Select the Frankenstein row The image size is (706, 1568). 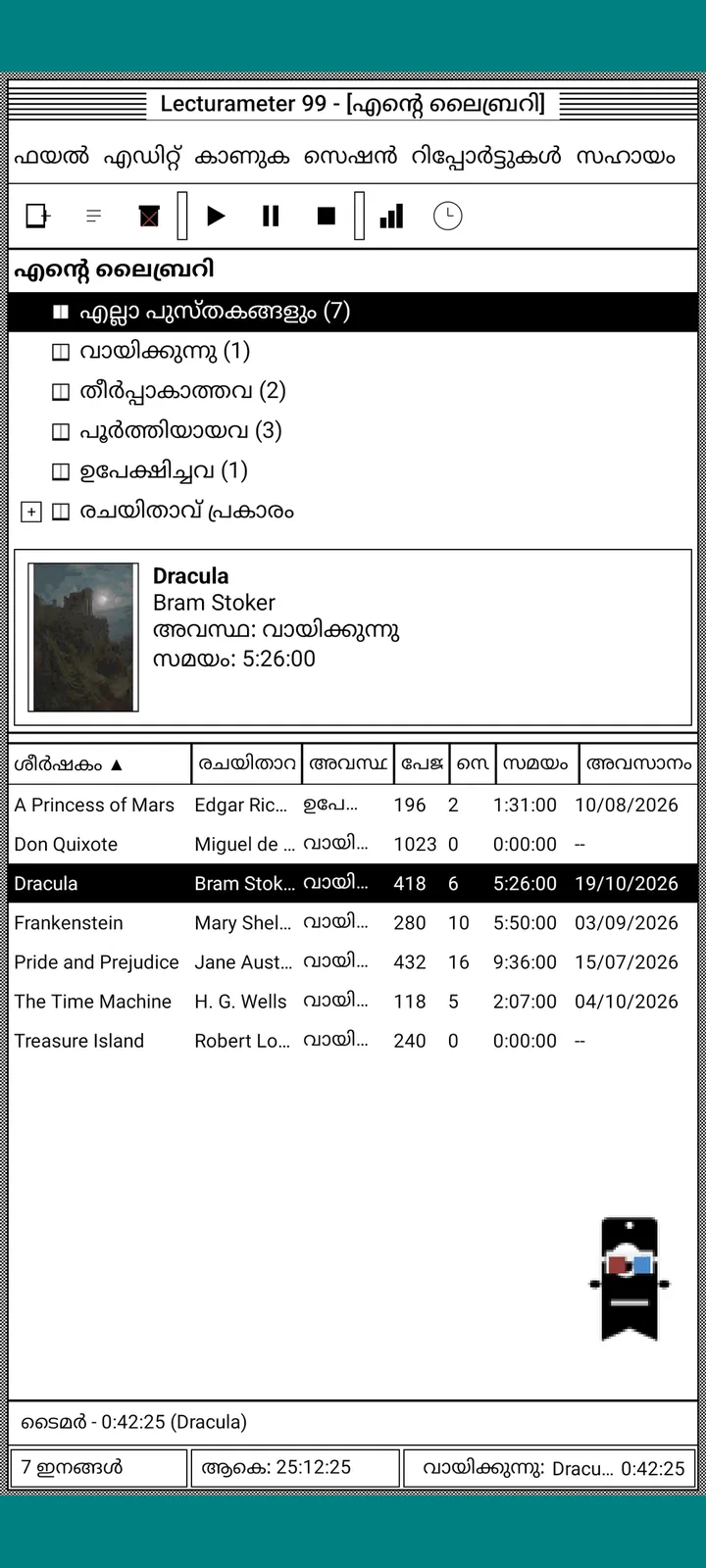[353, 922]
